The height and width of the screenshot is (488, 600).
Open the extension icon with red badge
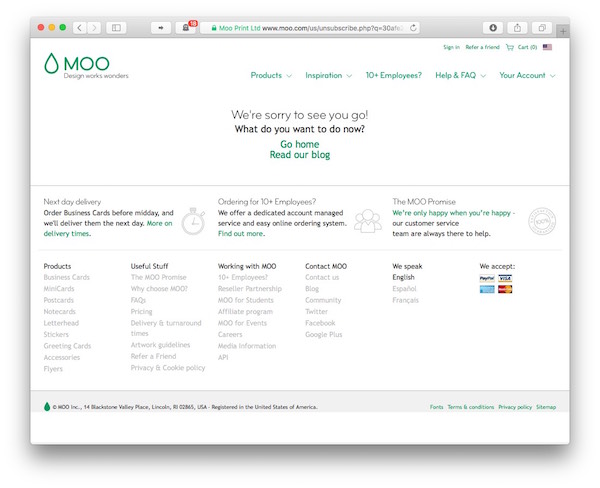coord(186,28)
